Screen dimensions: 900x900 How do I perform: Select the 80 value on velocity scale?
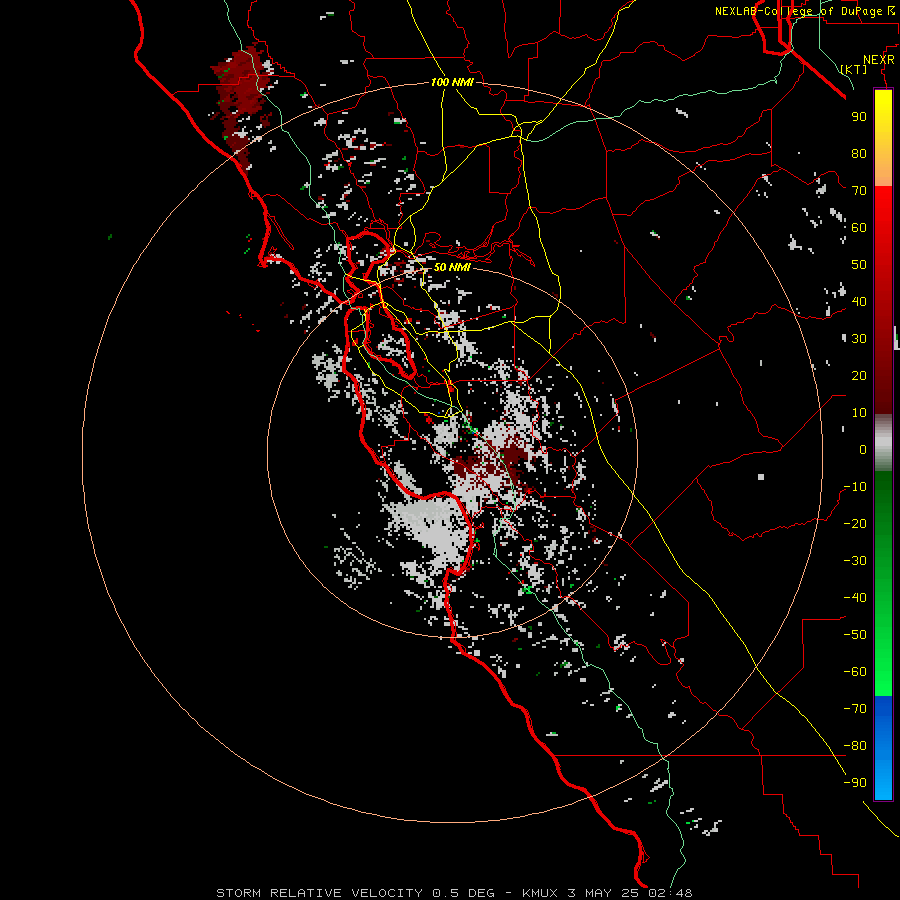859,154
